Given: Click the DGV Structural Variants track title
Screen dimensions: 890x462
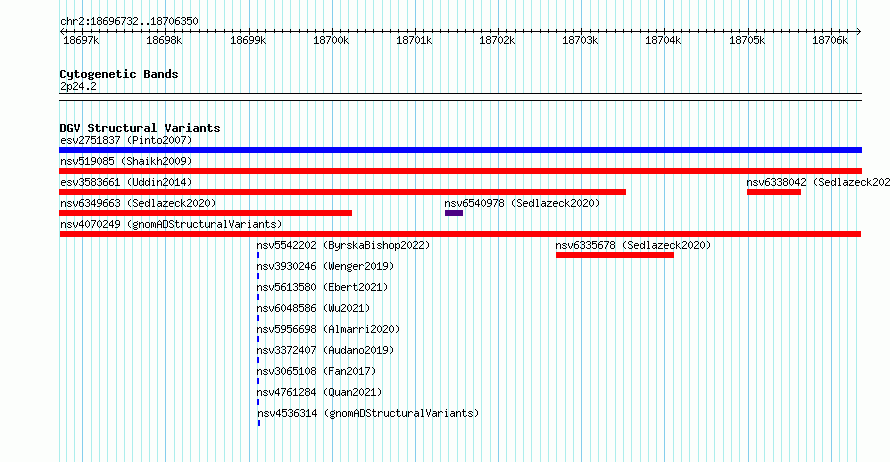Looking at the screenshot, I should pyautogui.click(x=140, y=128).
